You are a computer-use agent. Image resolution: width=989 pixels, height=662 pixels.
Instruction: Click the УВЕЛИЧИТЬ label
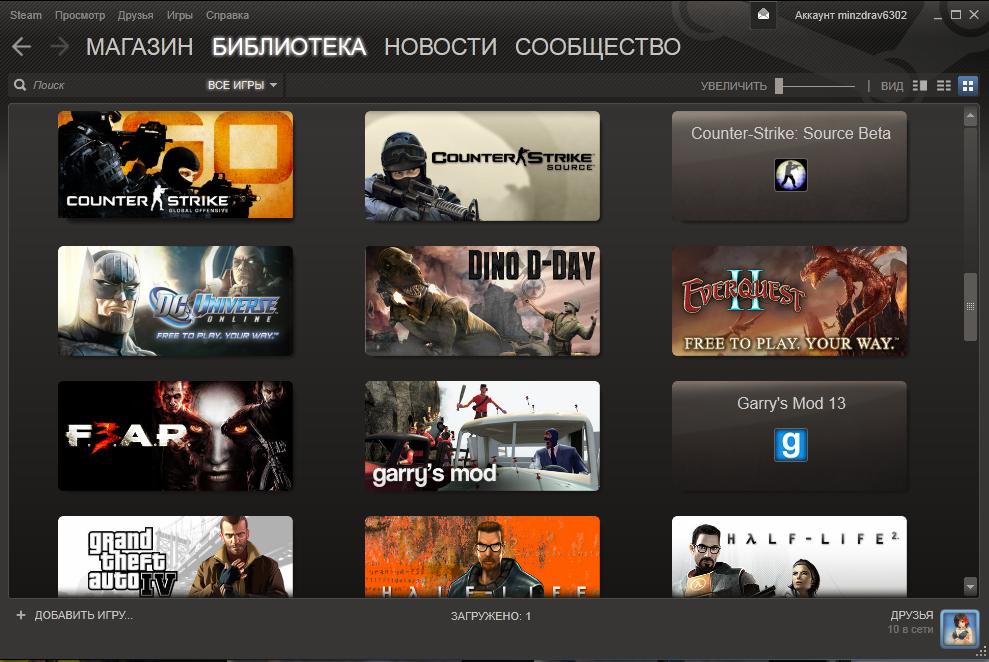pos(734,86)
